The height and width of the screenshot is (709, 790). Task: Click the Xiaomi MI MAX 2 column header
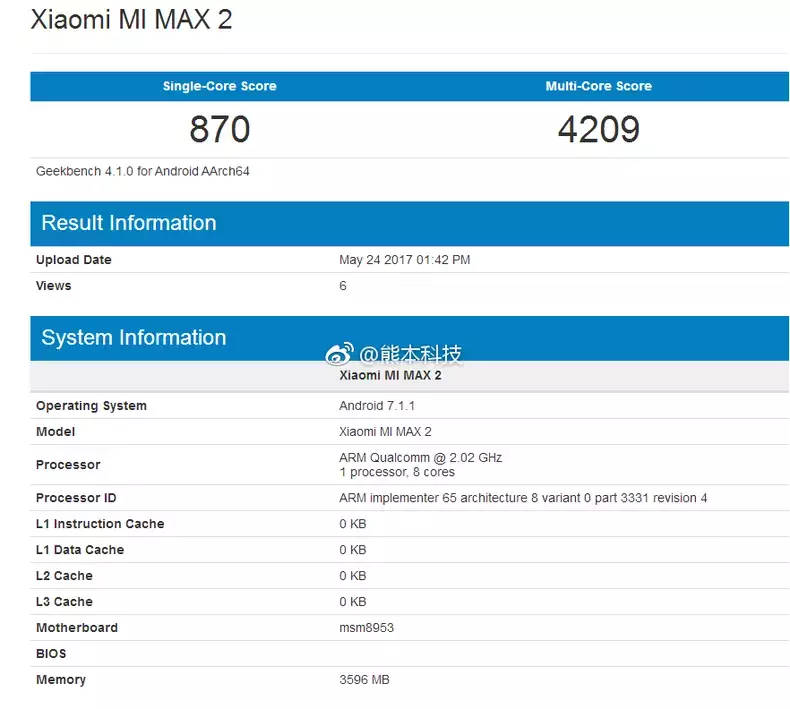point(390,375)
